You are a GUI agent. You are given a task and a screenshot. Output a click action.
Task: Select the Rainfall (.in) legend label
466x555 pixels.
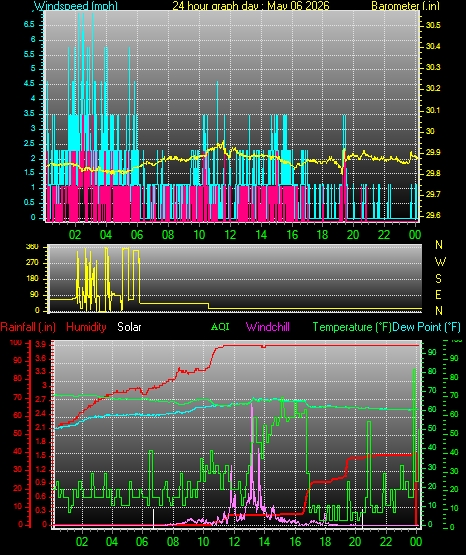28,327
